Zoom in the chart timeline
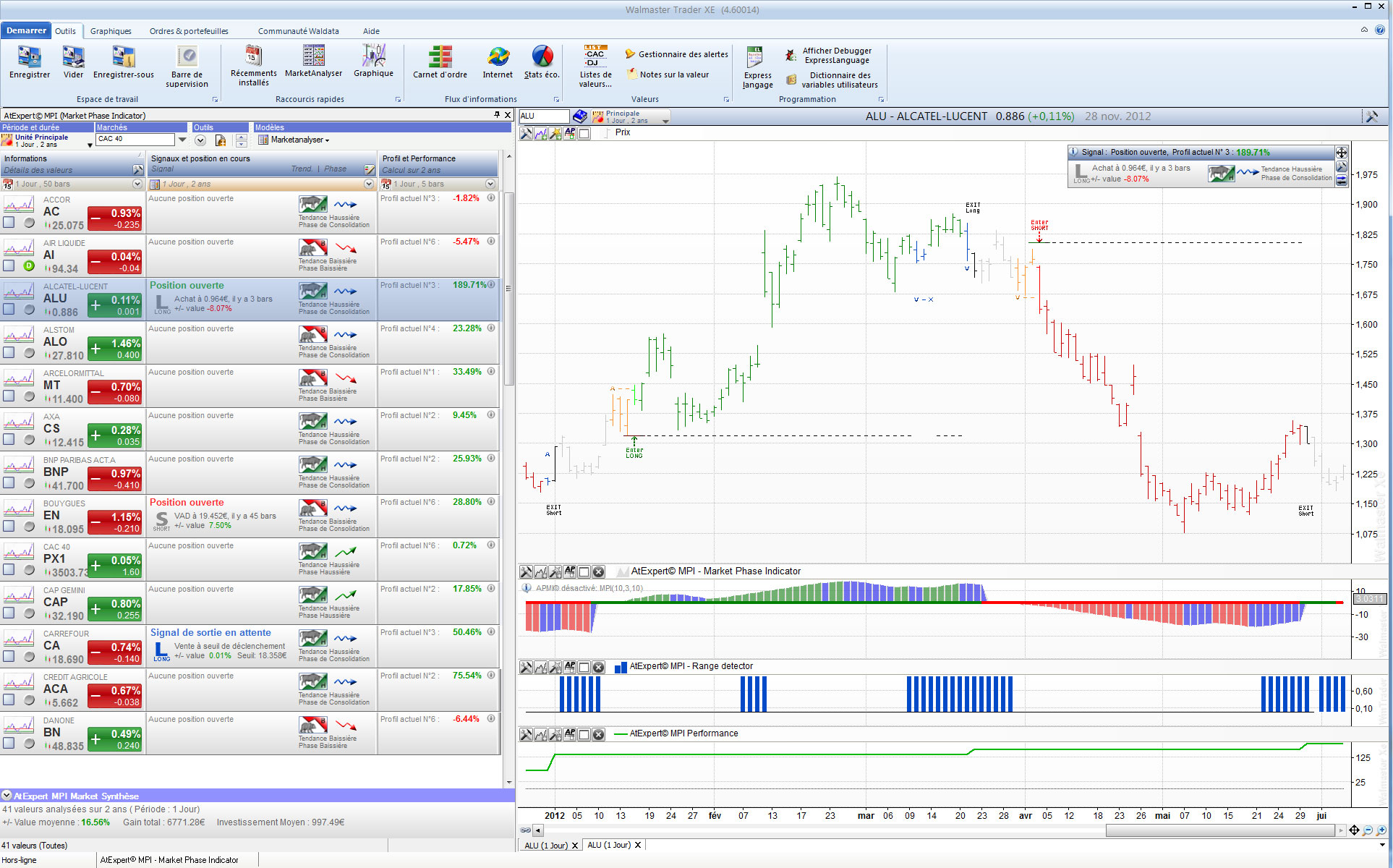 (1381, 830)
